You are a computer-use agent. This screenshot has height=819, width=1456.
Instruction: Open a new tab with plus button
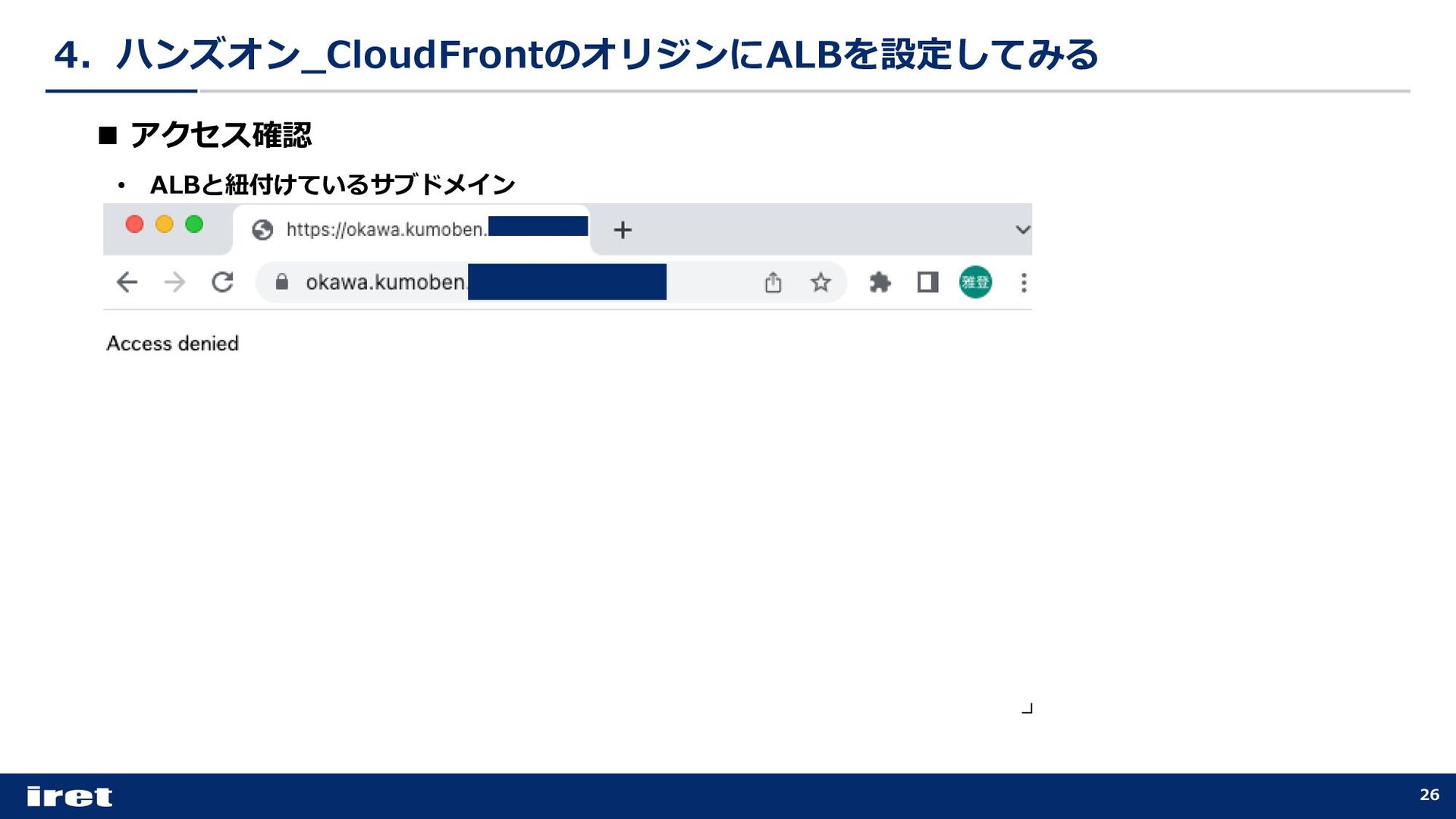[x=623, y=230]
